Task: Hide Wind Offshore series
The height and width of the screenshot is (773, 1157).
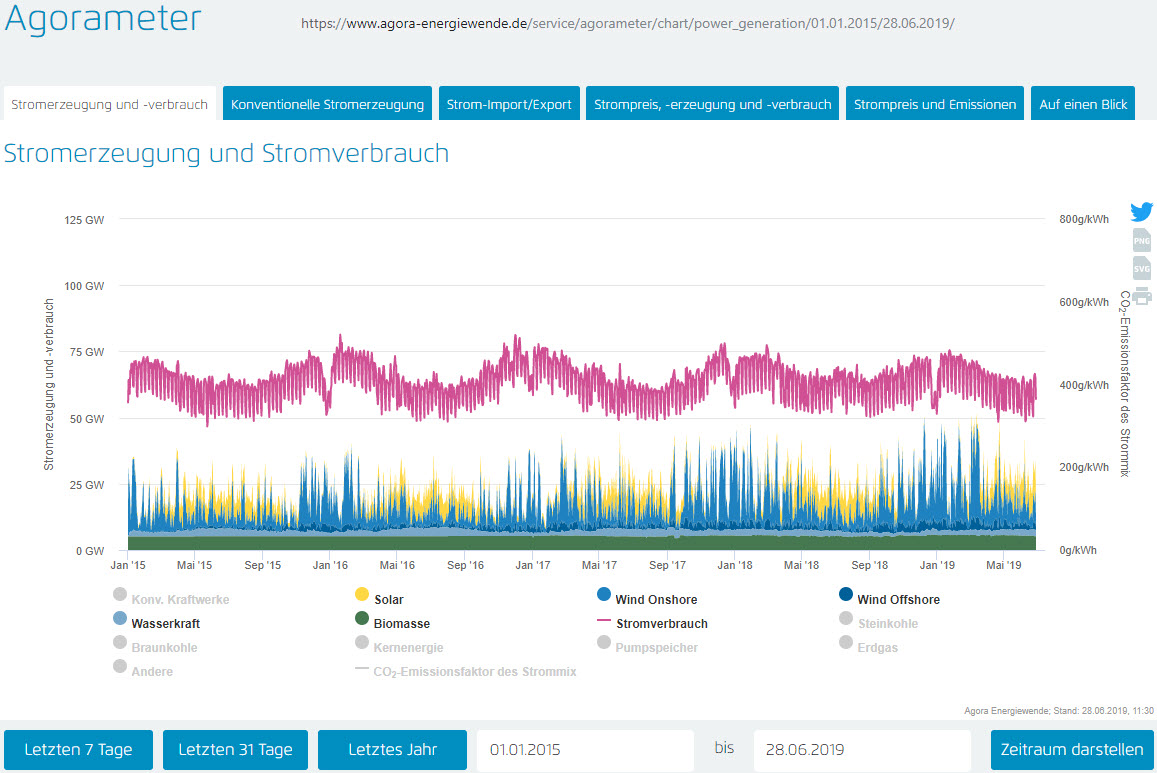Action: click(898, 599)
